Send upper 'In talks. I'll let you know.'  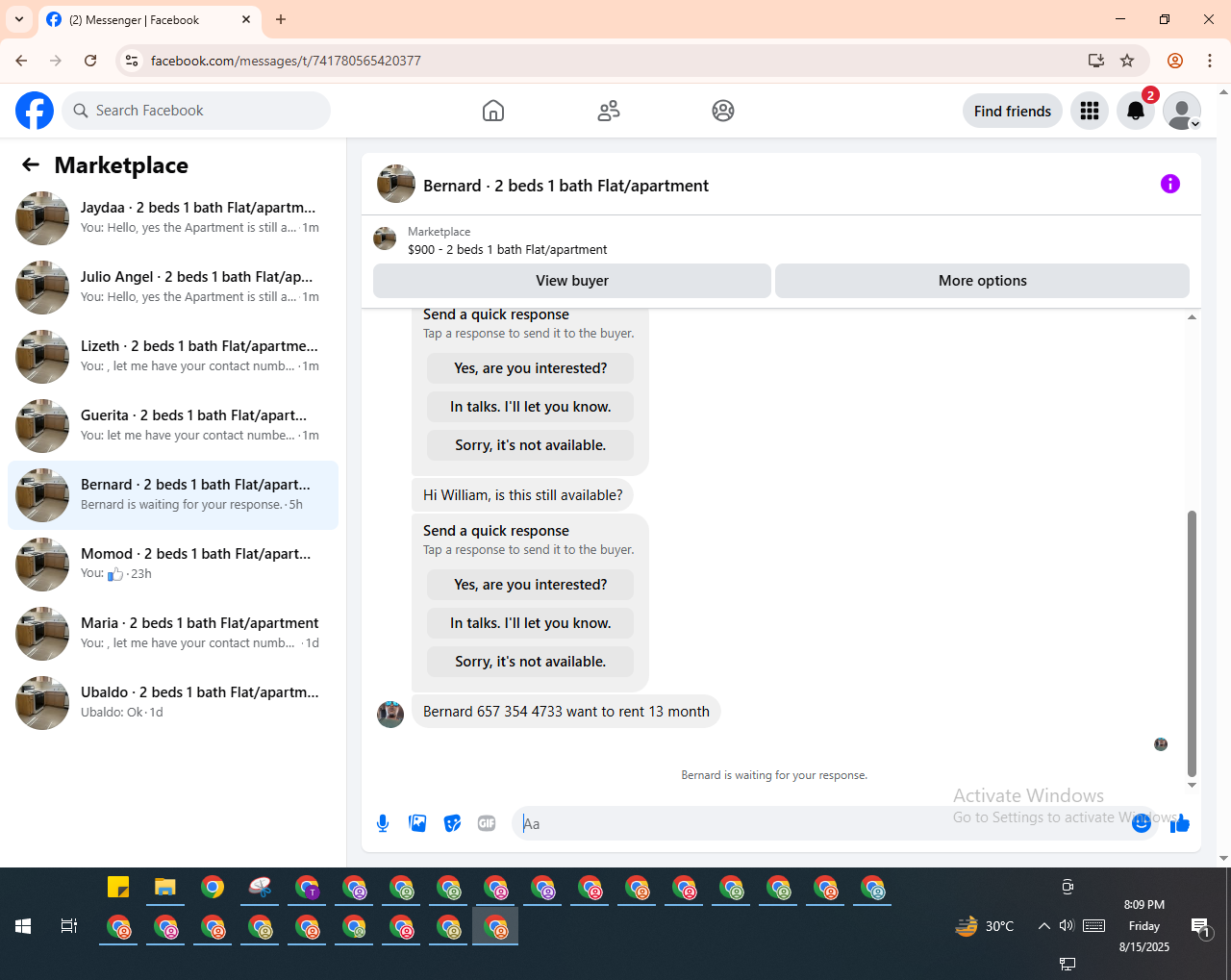(x=530, y=407)
